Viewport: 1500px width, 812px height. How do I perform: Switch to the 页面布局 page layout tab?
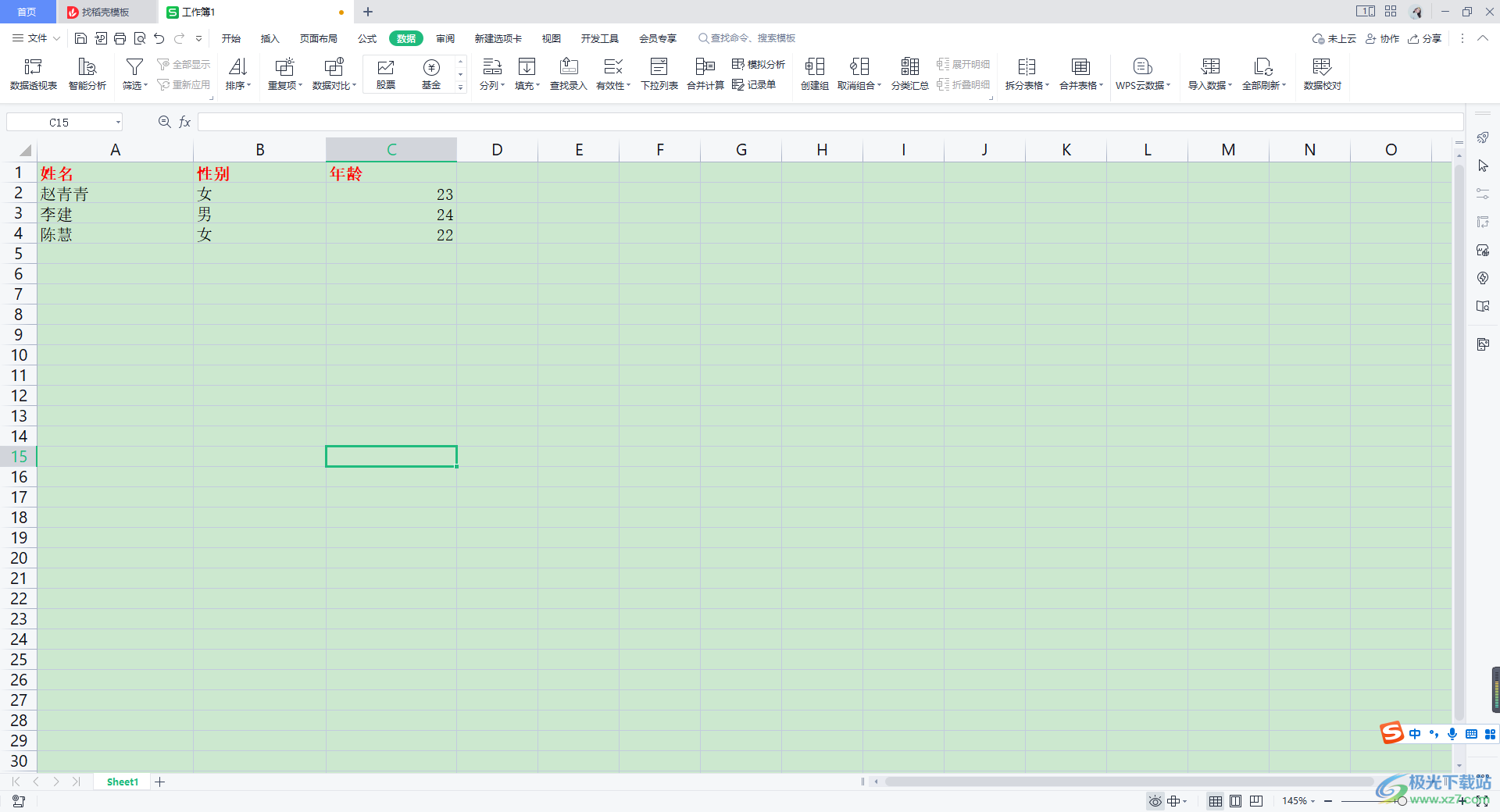pyautogui.click(x=319, y=38)
